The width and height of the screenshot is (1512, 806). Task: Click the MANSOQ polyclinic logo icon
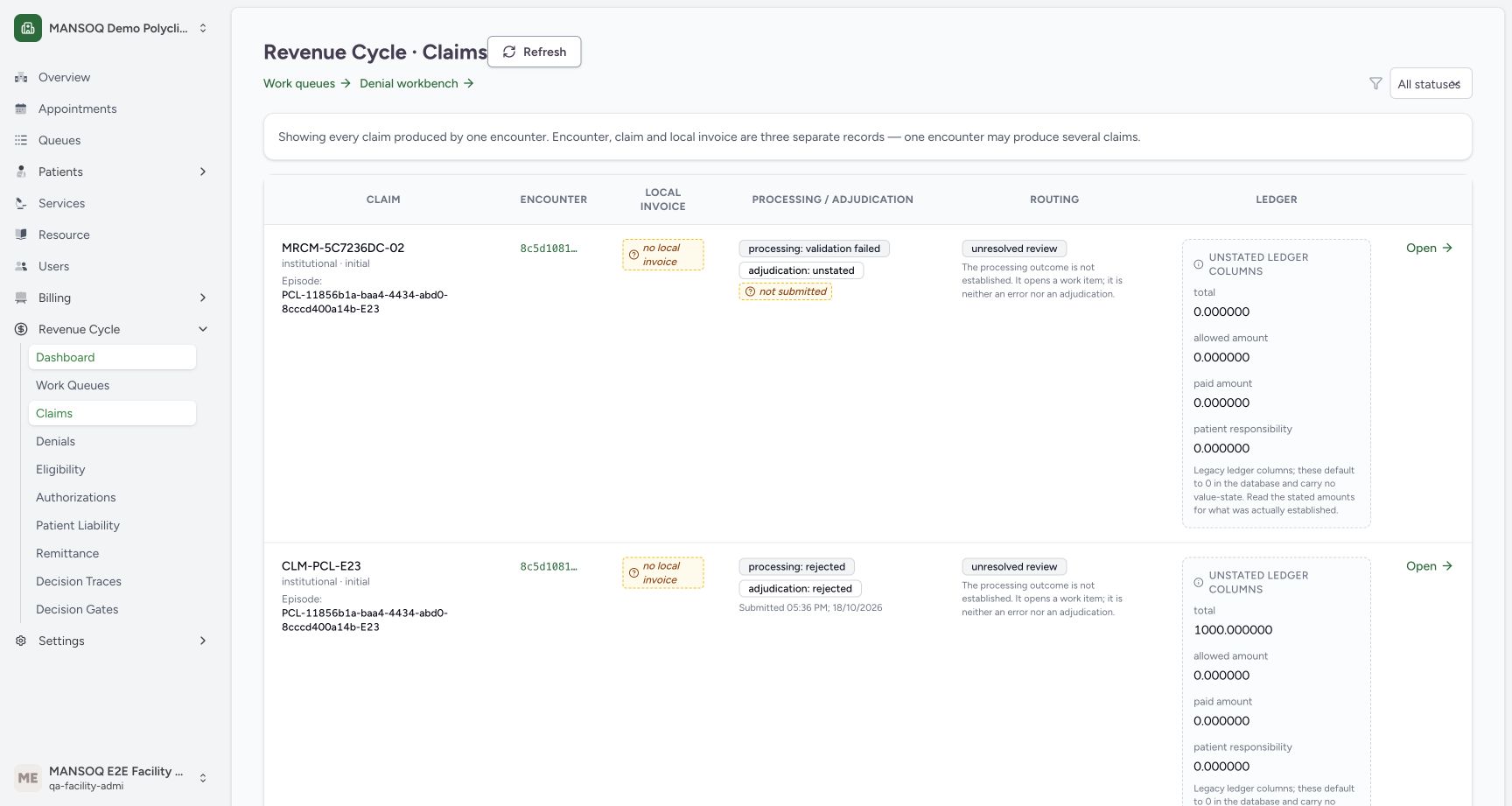[x=28, y=28]
